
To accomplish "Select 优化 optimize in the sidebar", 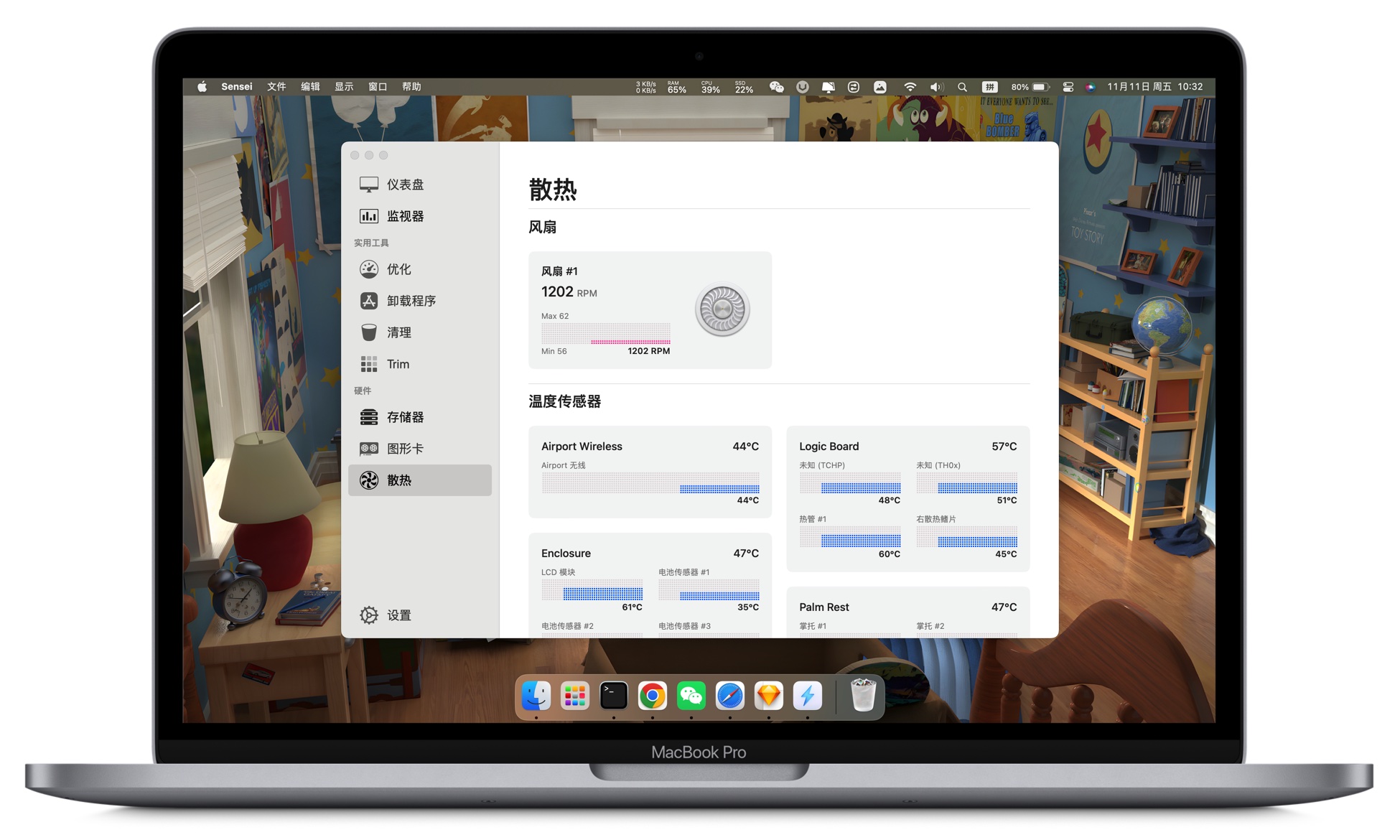I will point(420,269).
